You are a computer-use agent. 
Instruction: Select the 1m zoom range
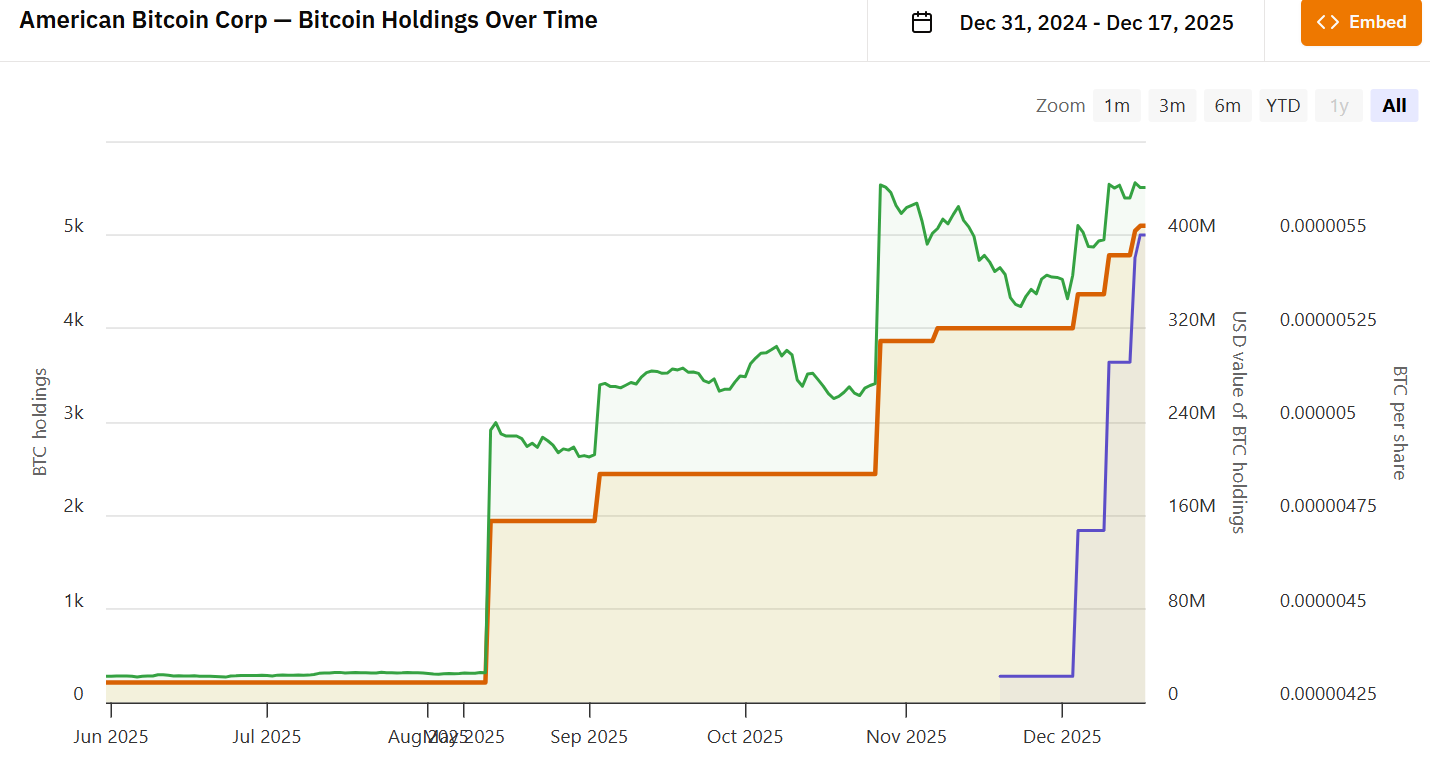[x=1116, y=105]
